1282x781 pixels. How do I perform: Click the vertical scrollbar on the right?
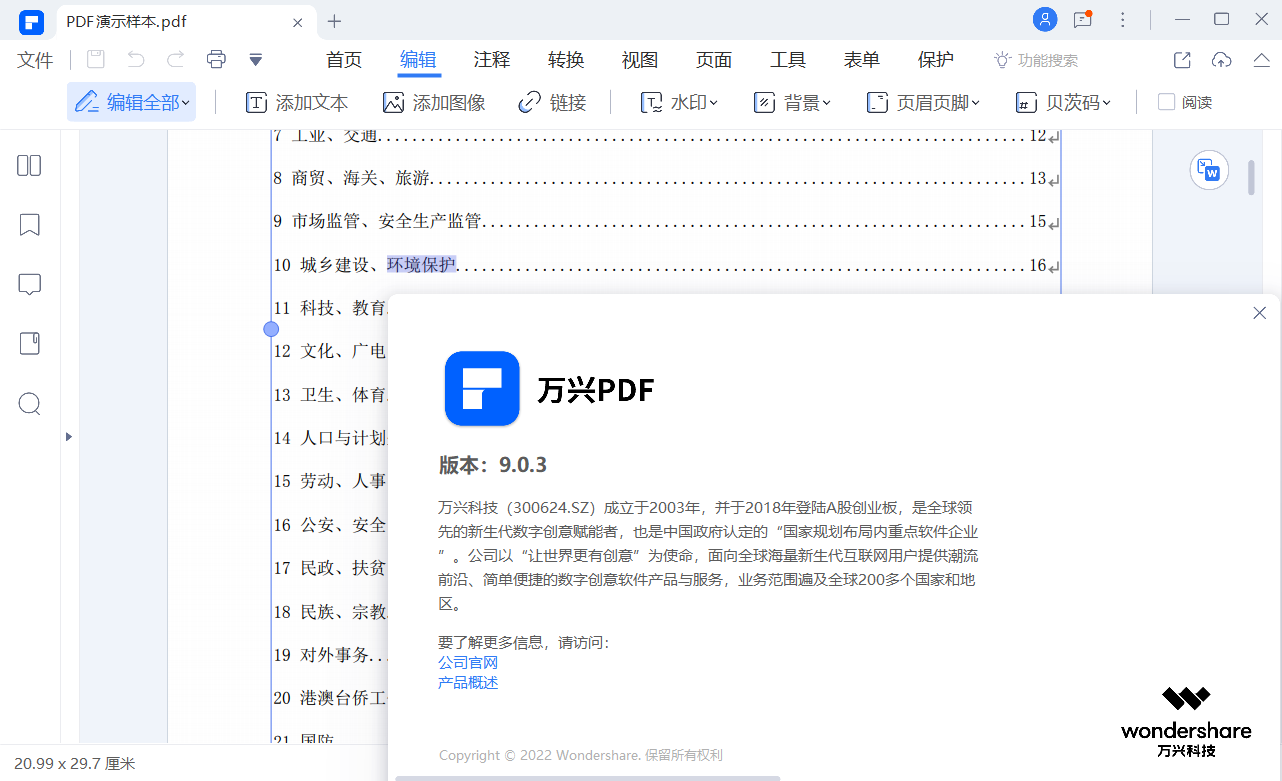1251,177
